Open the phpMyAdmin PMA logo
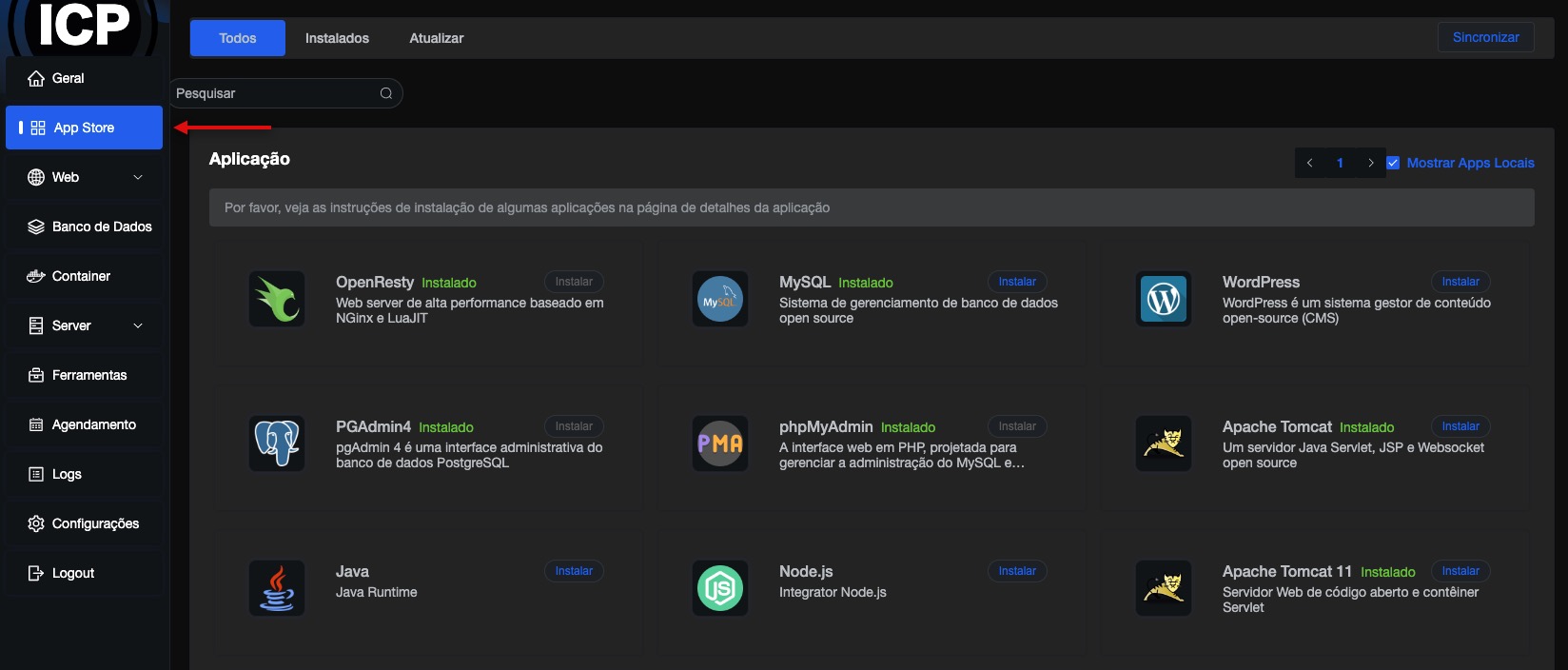Viewport: 1568px width, 670px height. pyautogui.click(x=720, y=443)
